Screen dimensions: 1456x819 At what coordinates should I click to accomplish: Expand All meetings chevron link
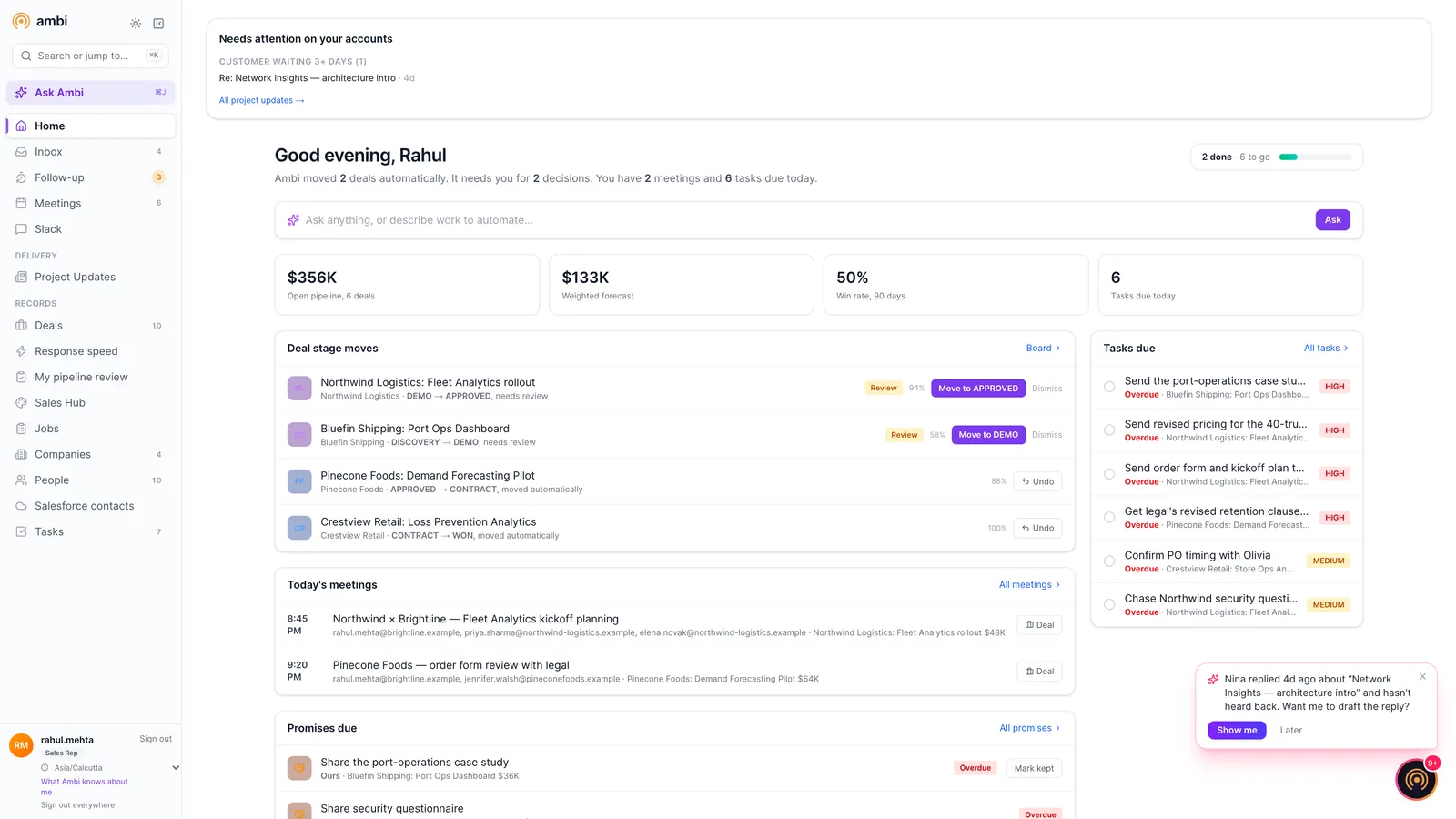[1029, 585]
